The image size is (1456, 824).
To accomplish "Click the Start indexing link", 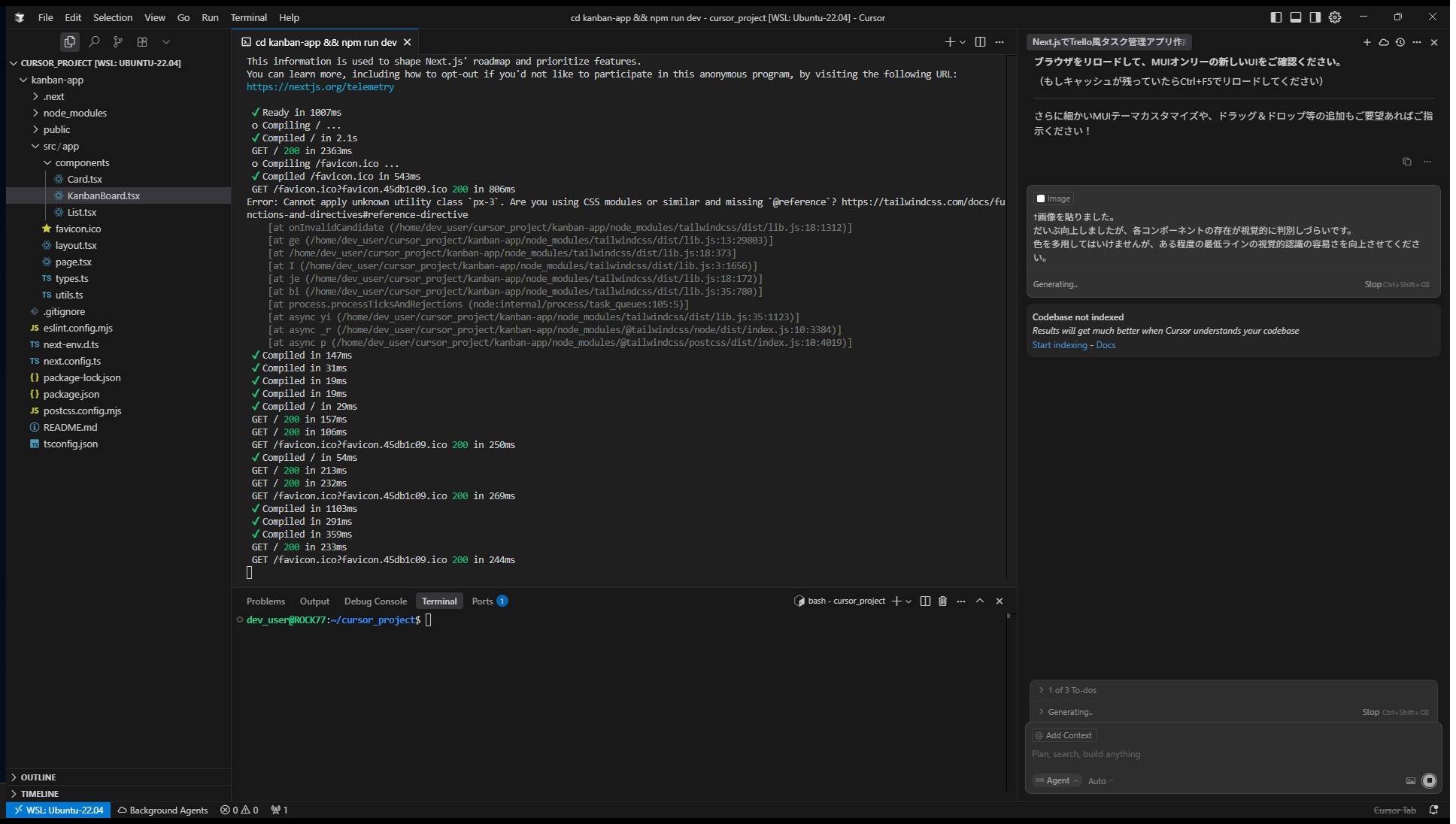I will coord(1059,345).
